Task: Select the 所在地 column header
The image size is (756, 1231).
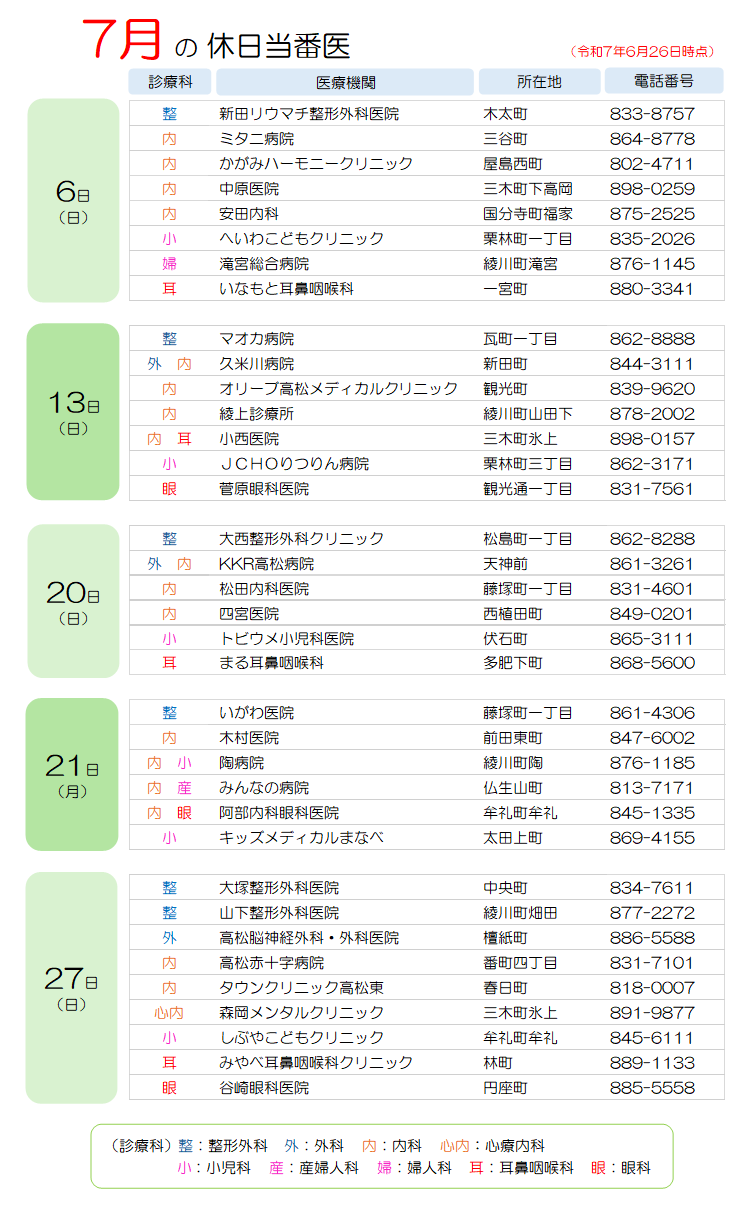Action: (x=539, y=82)
